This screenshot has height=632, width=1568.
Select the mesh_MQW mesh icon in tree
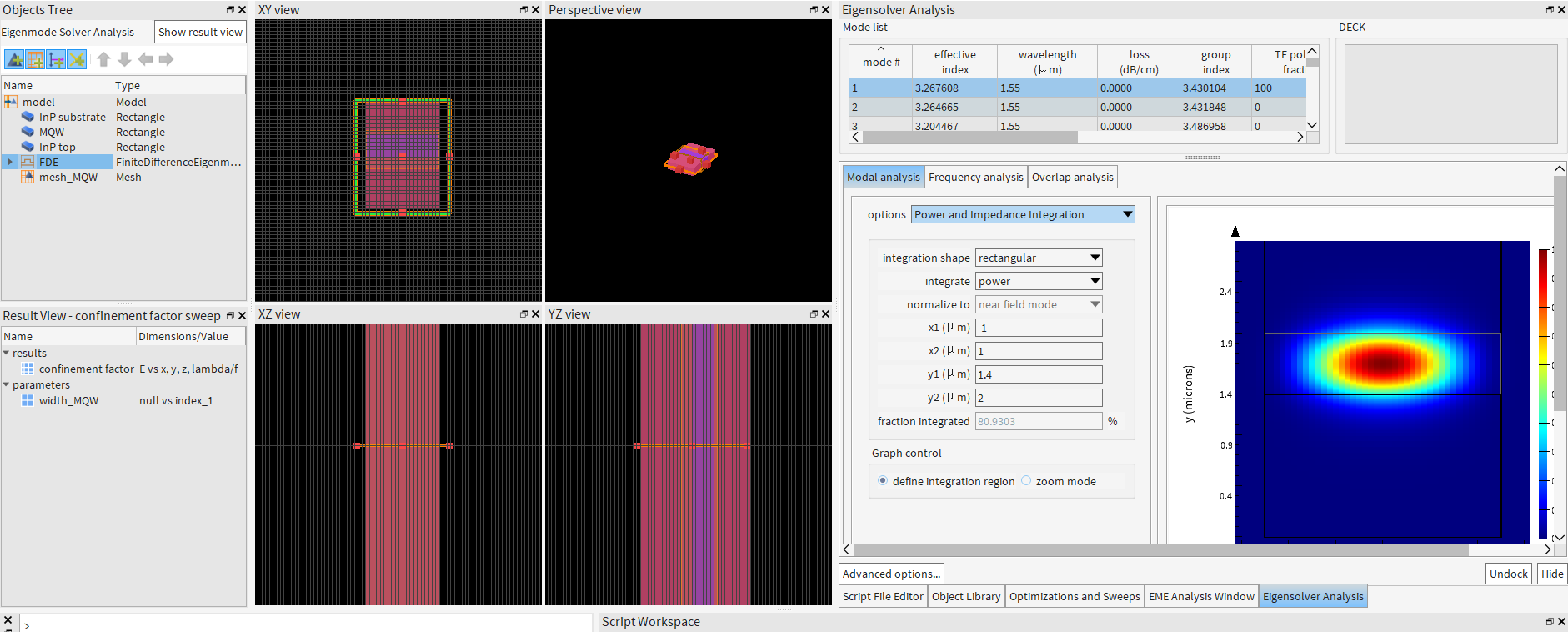[28, 177]
